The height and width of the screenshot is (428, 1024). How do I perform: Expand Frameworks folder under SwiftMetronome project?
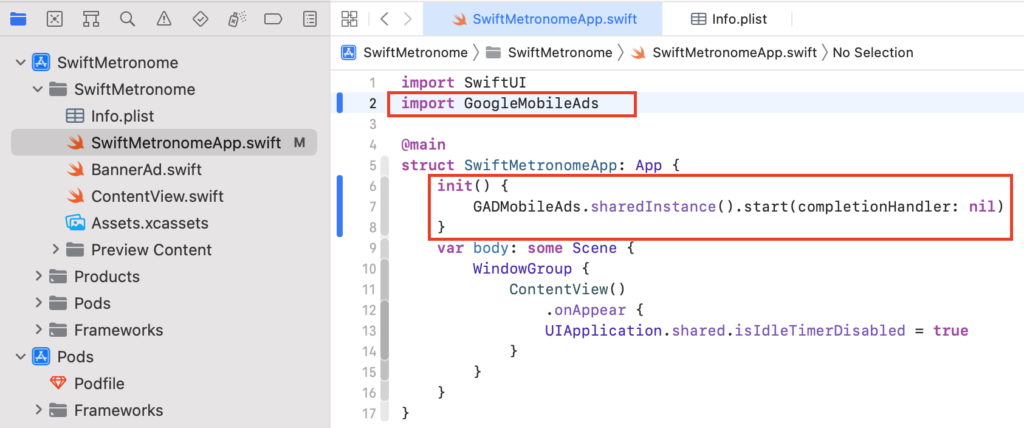[x=39, y=330]
